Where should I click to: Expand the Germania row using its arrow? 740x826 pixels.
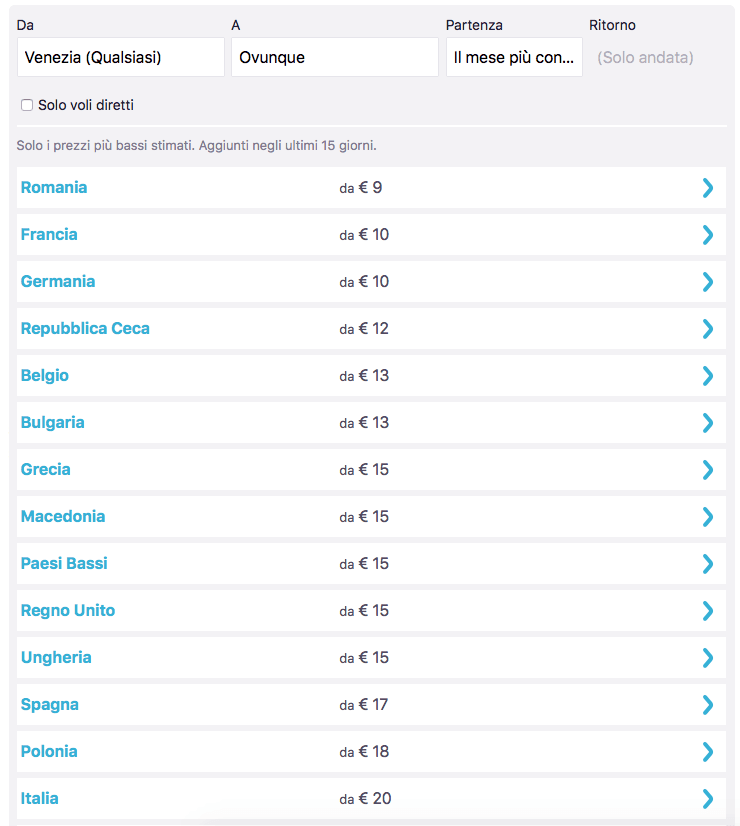pyautogui.click(x=708, y=282)
